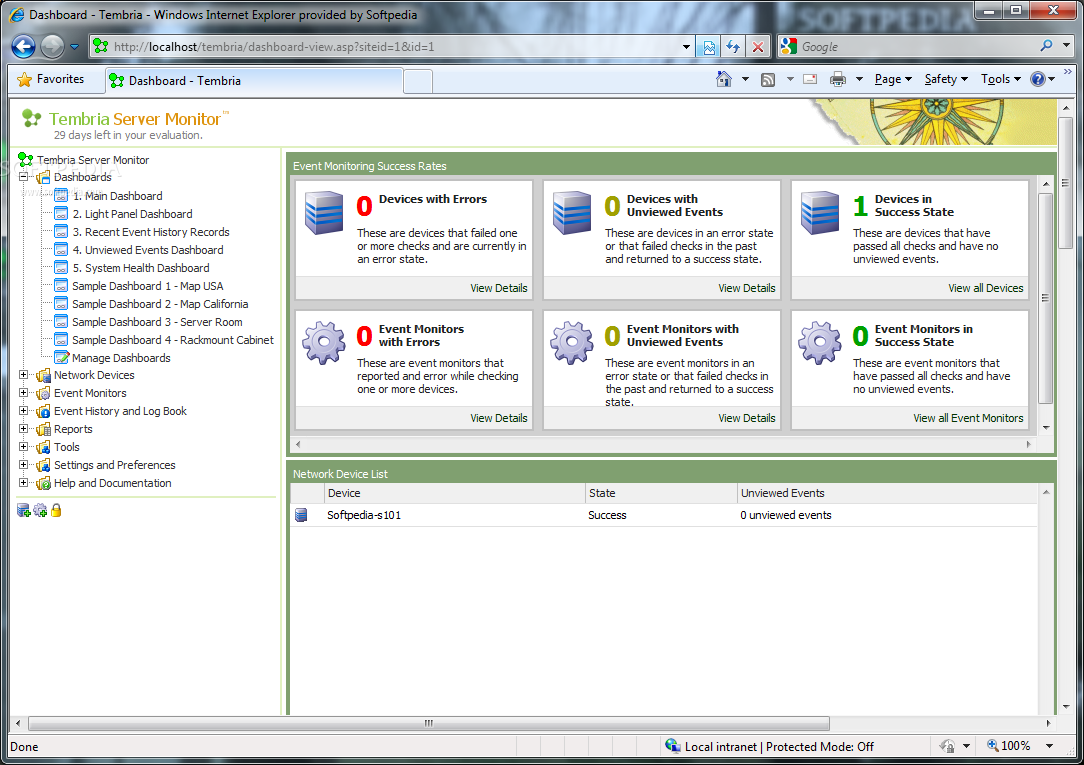Image resolution: width=1084 pixels, height=765 pixels.
Task: Expand the Help and Documentation node
Action: [x=24, y=482]
